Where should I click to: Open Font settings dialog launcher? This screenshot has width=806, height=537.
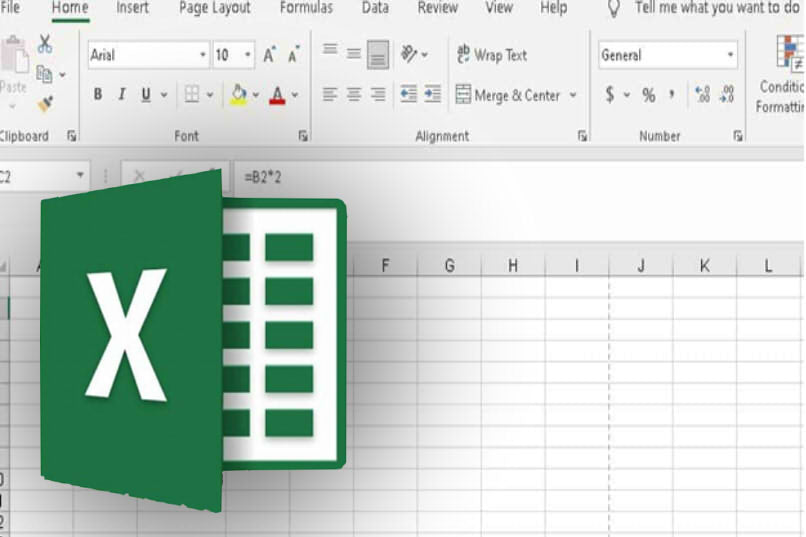pyautogui.click(x=303, y=136)
